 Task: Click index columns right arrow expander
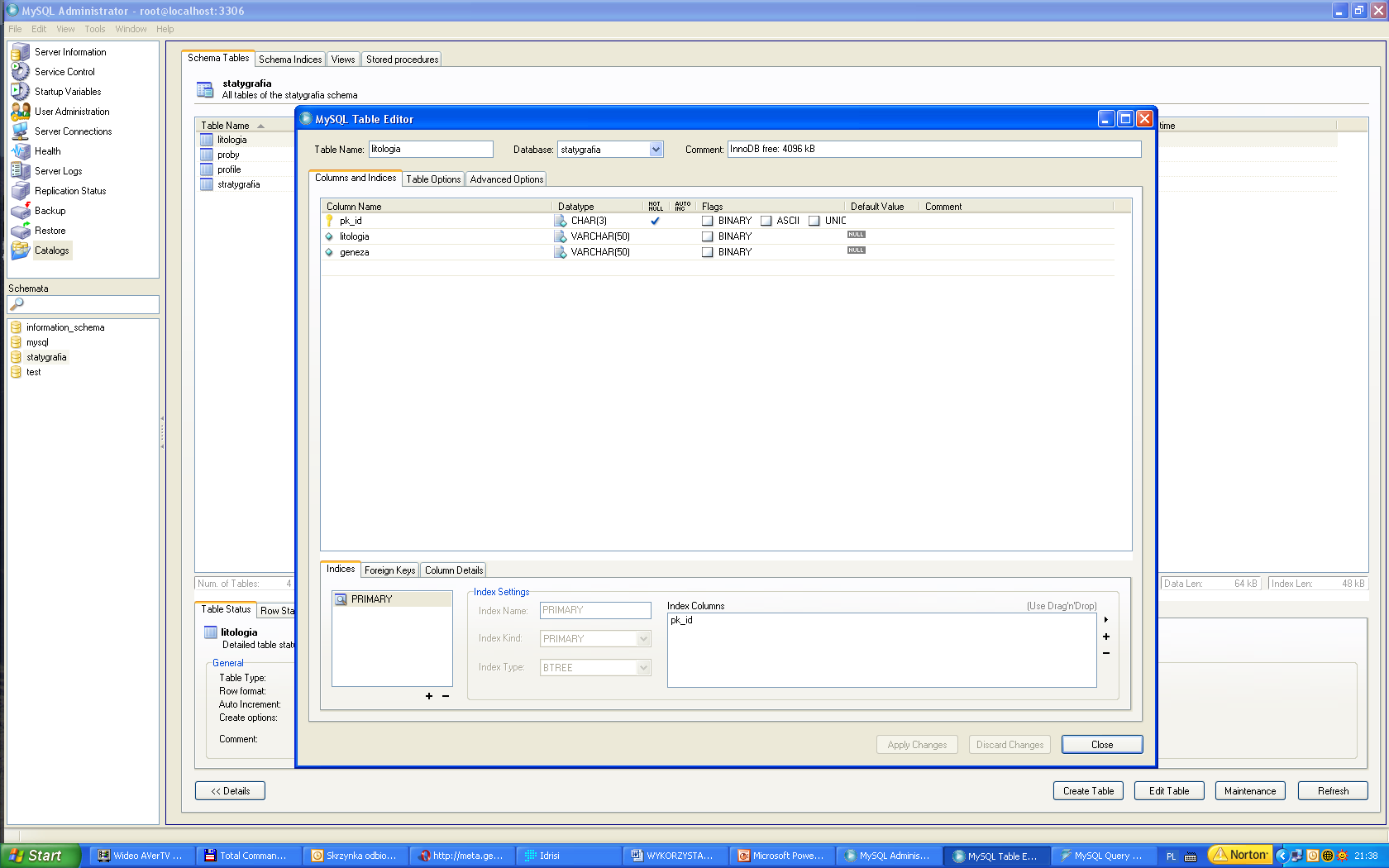coord(1106,619)
